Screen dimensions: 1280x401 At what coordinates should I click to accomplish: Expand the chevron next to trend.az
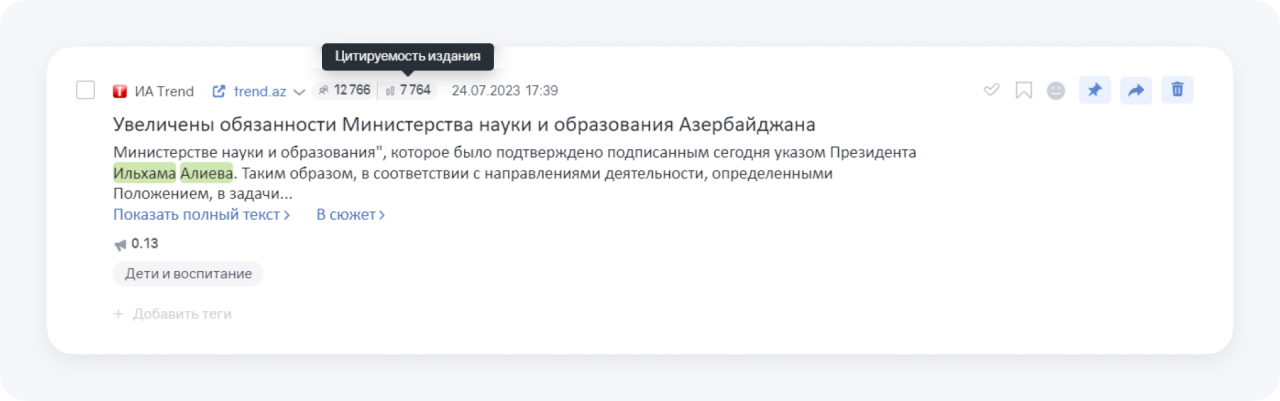299,92
